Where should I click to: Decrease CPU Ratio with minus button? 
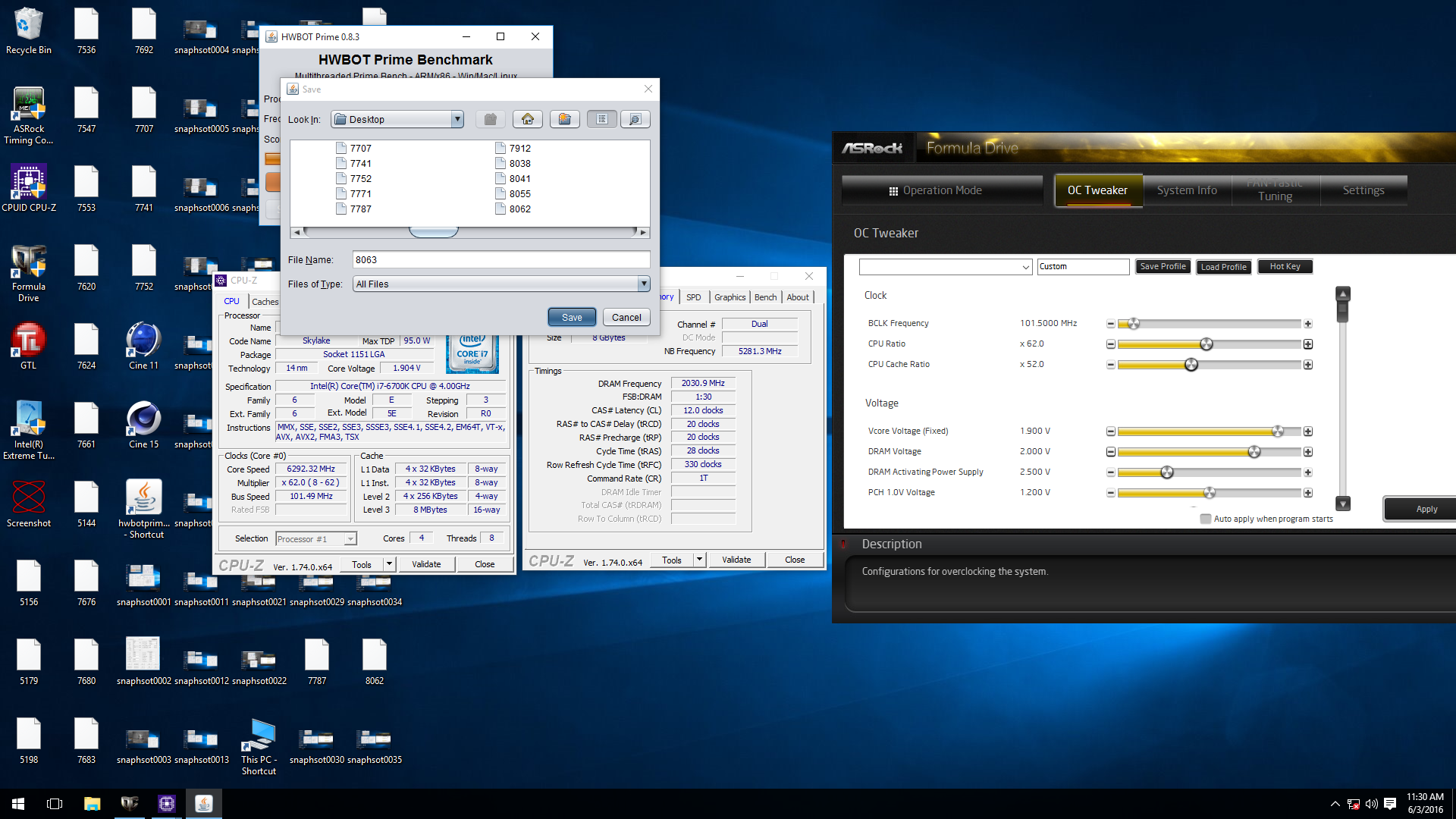(x=1111, y=344)
